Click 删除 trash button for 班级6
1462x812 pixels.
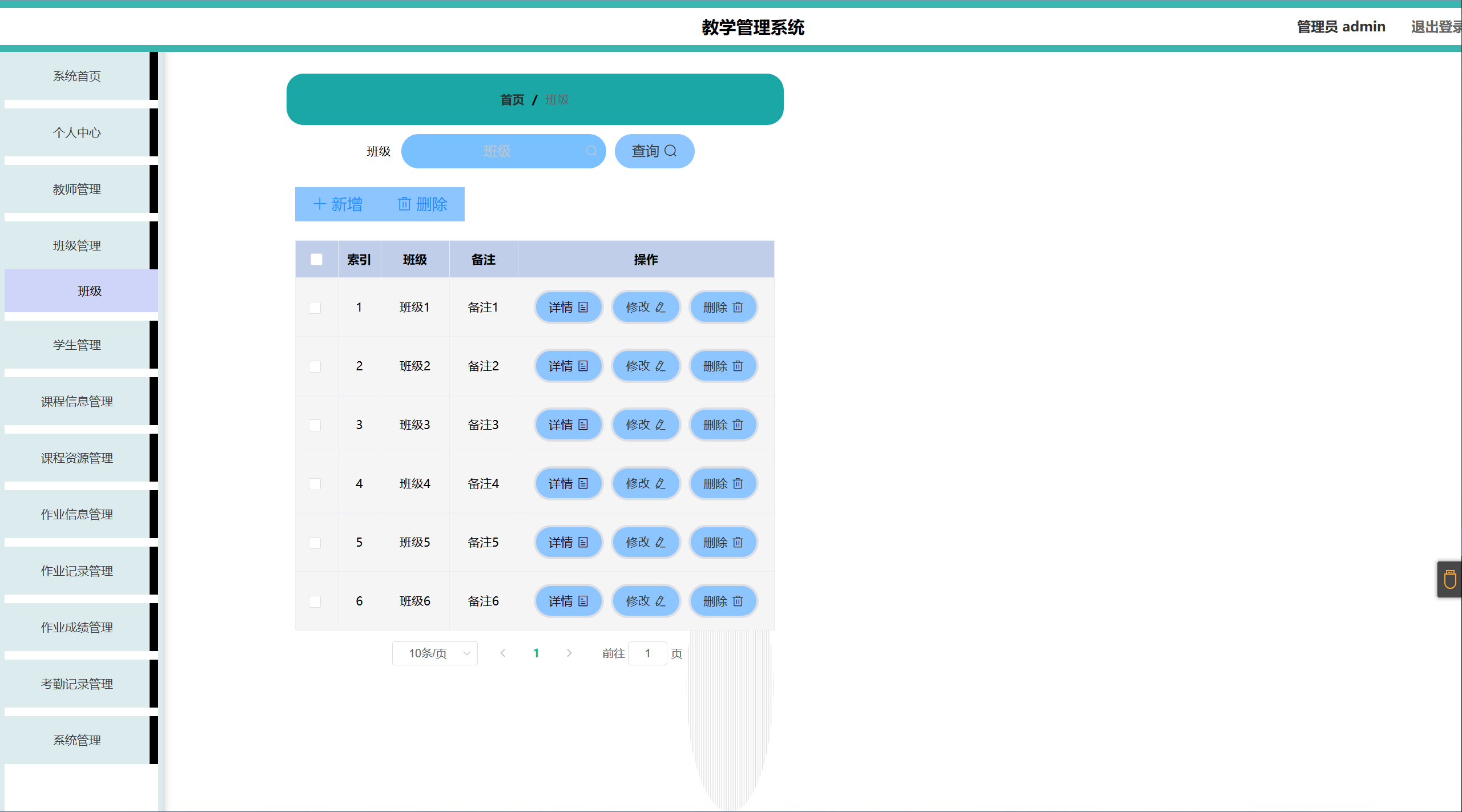[x=723, y=601]
